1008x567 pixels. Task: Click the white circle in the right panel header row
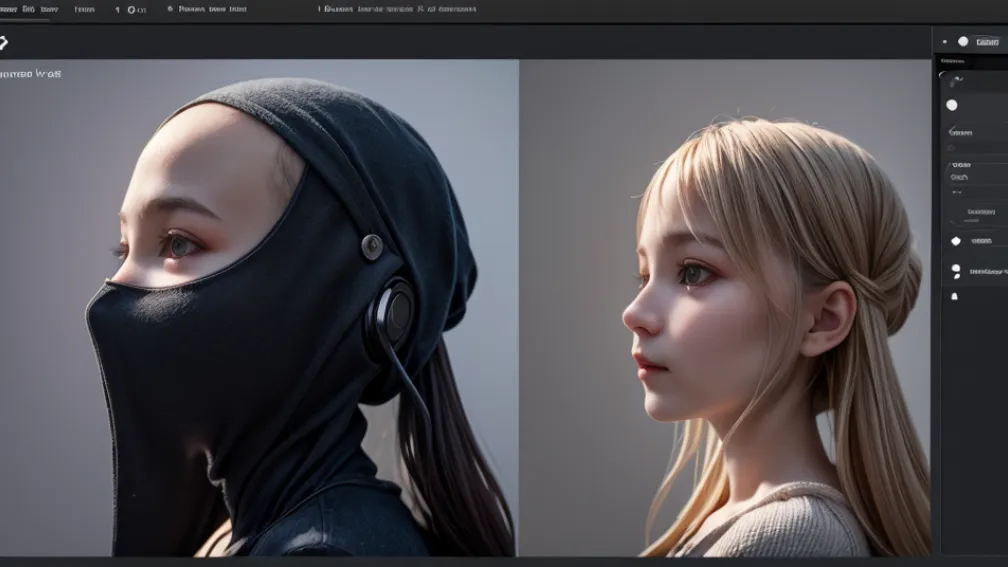pyautogui.click(x=963, y=42)
